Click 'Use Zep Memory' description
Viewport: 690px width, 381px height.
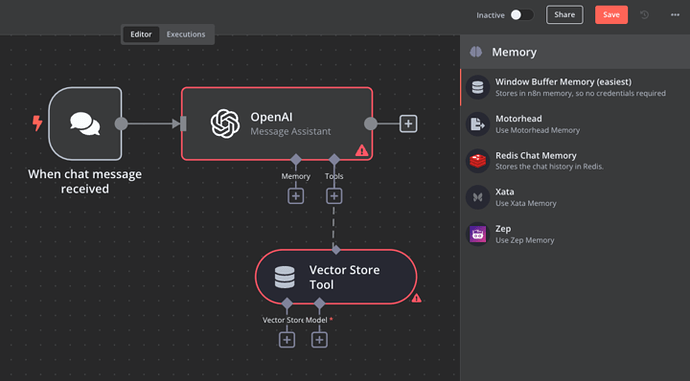(x=525, y=240)
